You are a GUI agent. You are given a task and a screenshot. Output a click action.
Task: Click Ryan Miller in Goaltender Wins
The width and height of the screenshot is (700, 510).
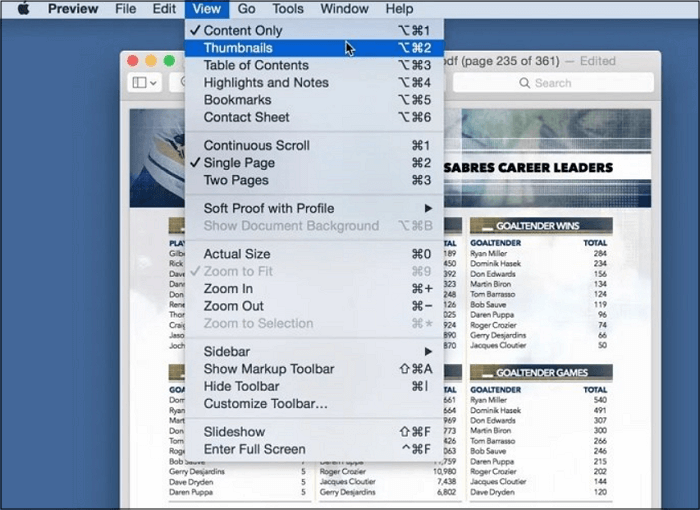pos(488,253)
